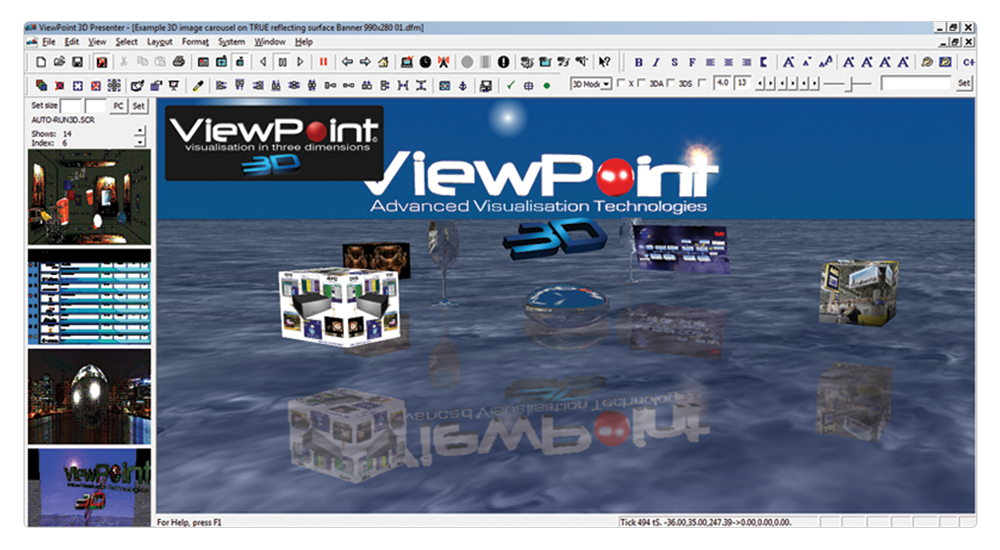1000x550 pixels.
Task: Enable the X checkbox
Action: point(621,84)
